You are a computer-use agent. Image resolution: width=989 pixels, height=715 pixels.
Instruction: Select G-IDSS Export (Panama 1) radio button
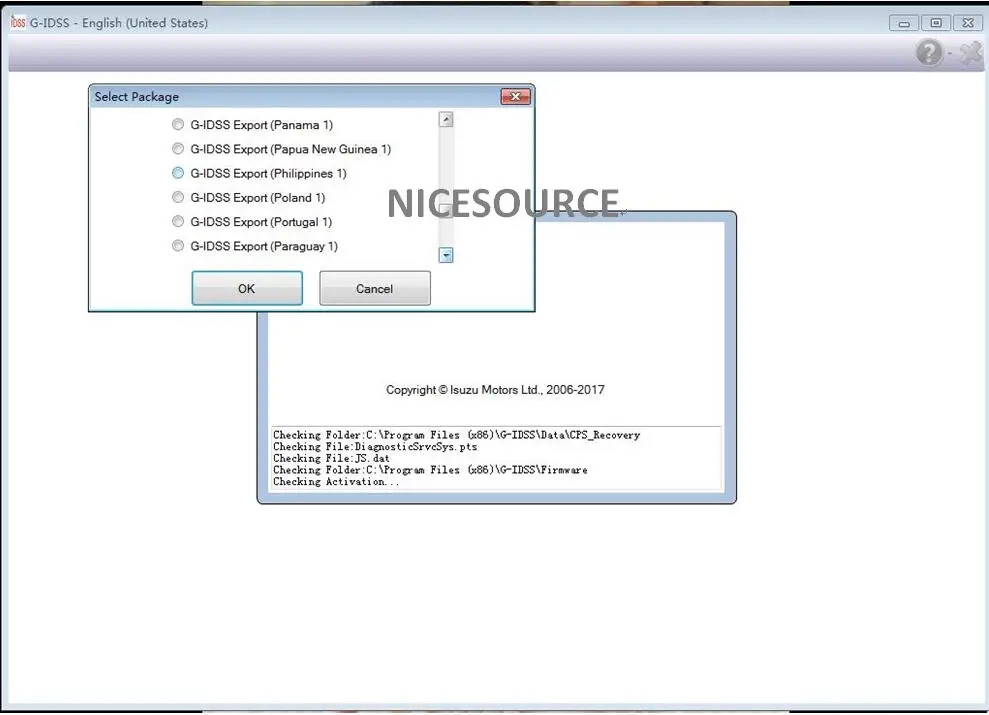pos(178,125)
